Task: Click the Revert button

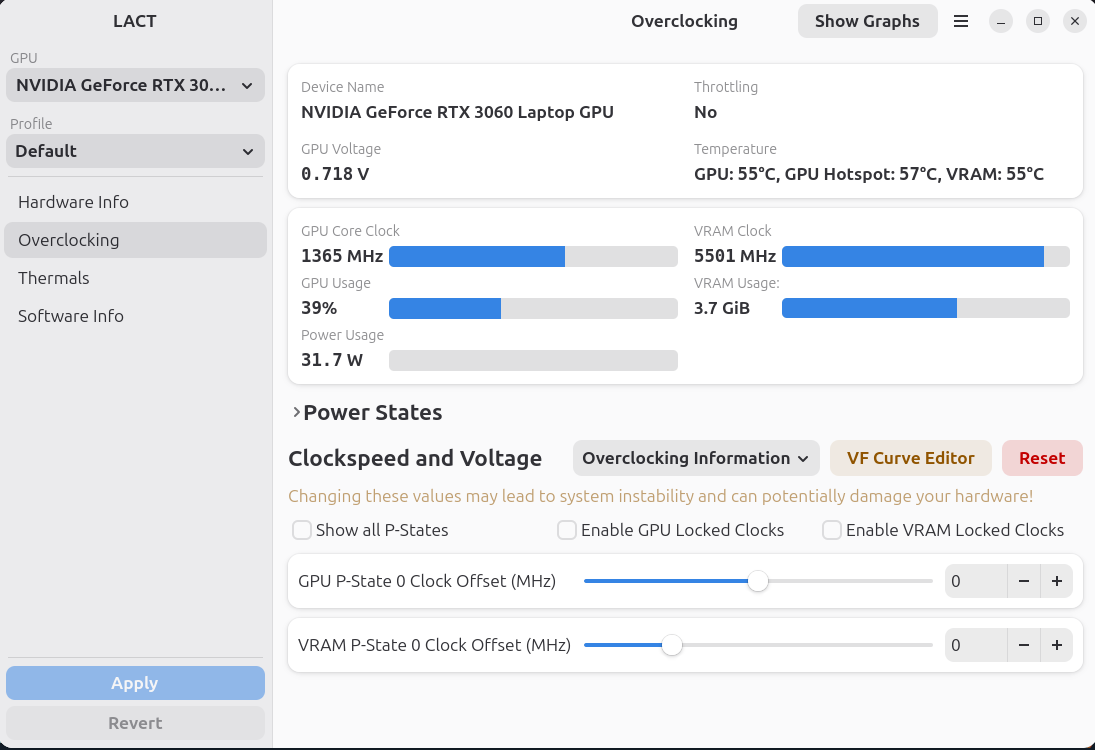Action: 135,723
